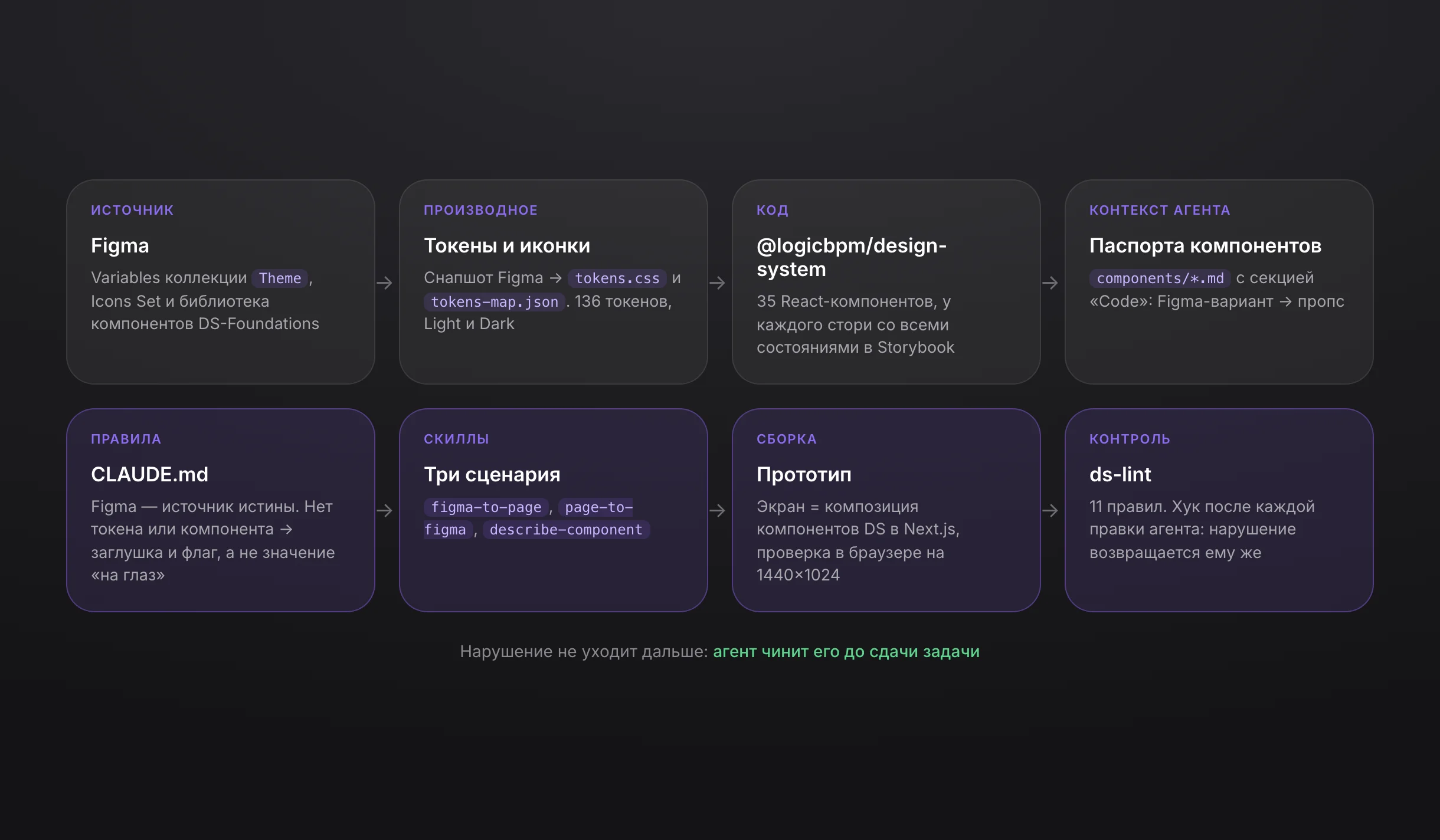Click the 11 правил description text
The width and height of the screenshot is (1440, 840).
pos(1202,529)
